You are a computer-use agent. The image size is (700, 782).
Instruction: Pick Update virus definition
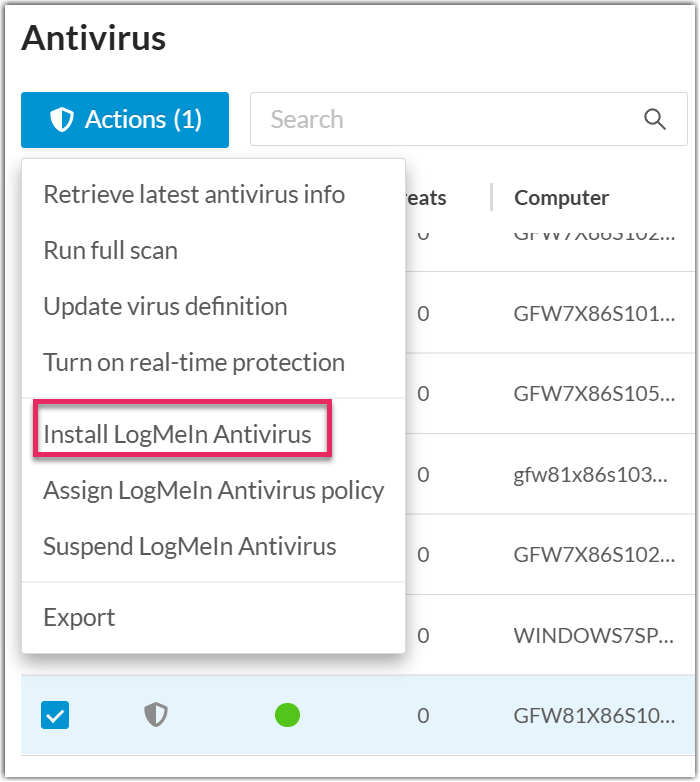click(165, 306)
